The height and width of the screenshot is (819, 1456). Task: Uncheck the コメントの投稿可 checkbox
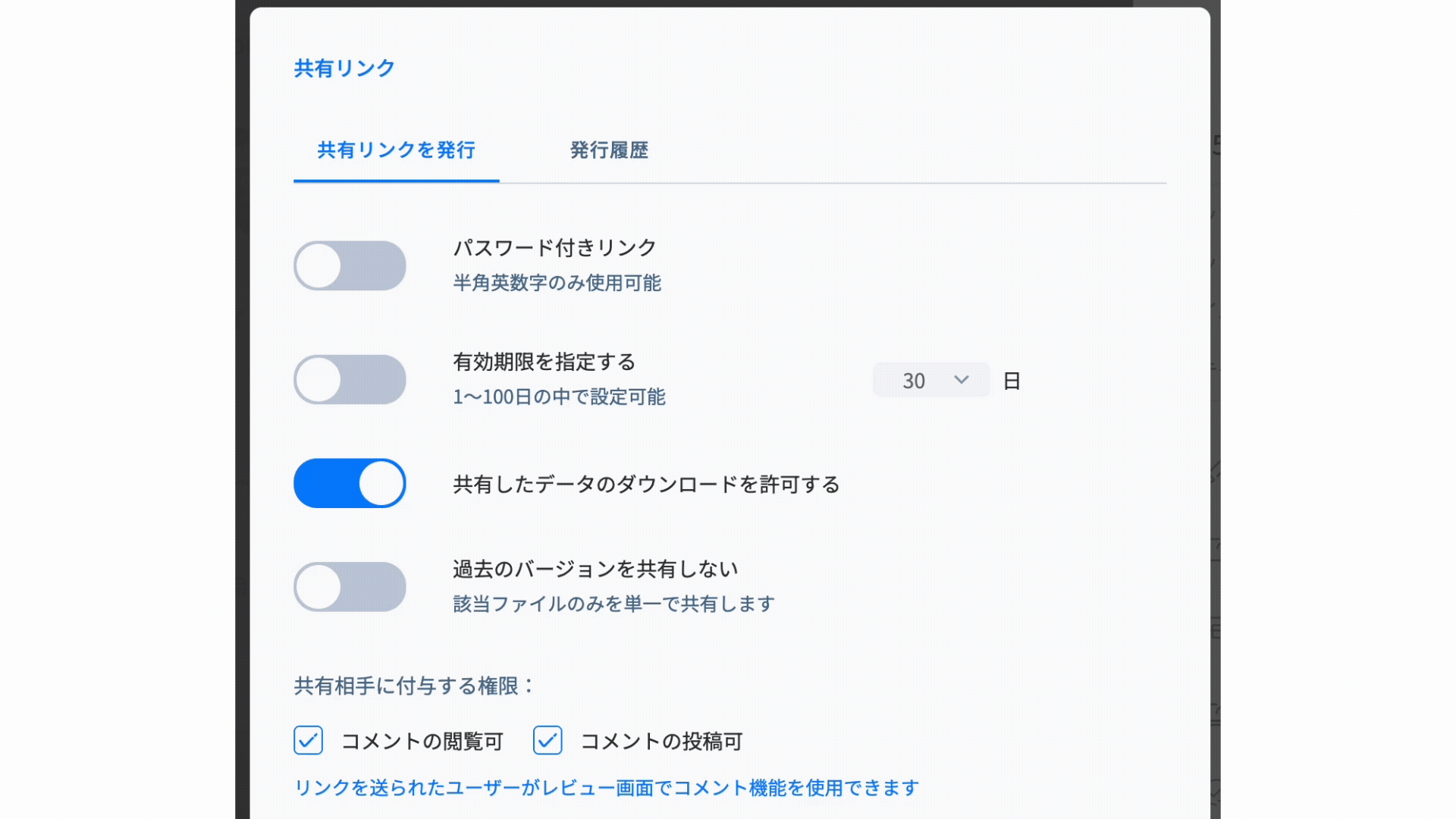pos(548,740)
